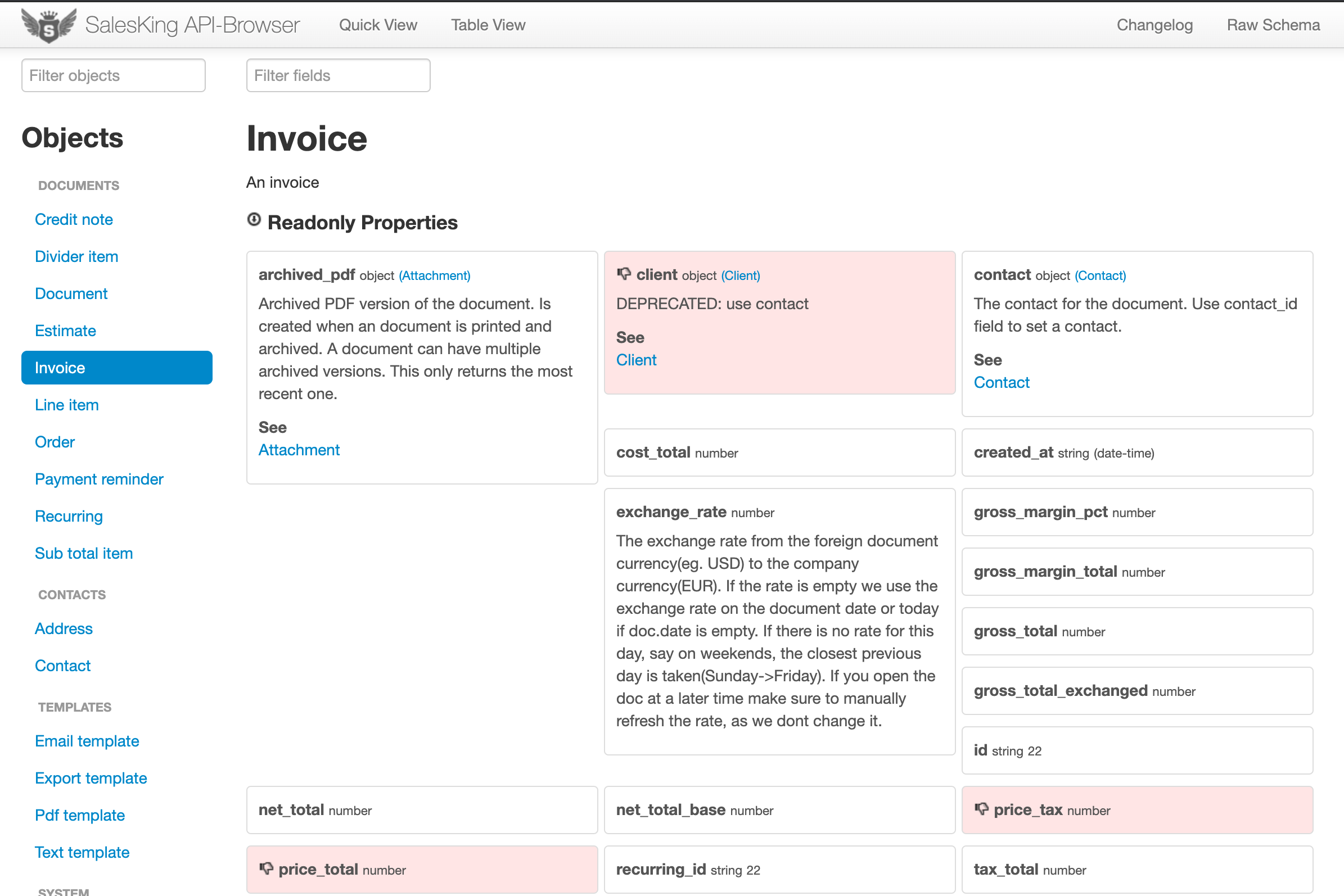This screenshot has width=1344, height=896.
Task: Select the Recurring object in sidebar
Action: (x=69, y=516)
